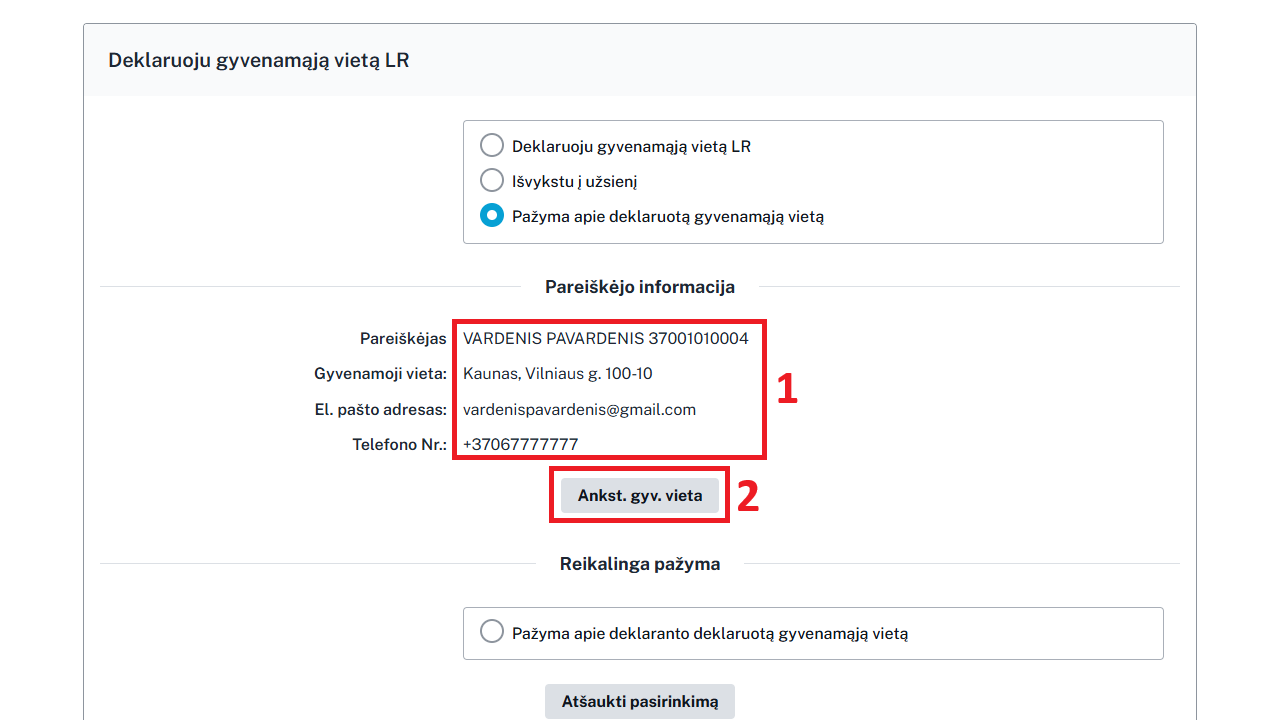Viewport: 1280px width, 720px height.
Task: Click the red annotation number 2
Action: pos(748,497)
